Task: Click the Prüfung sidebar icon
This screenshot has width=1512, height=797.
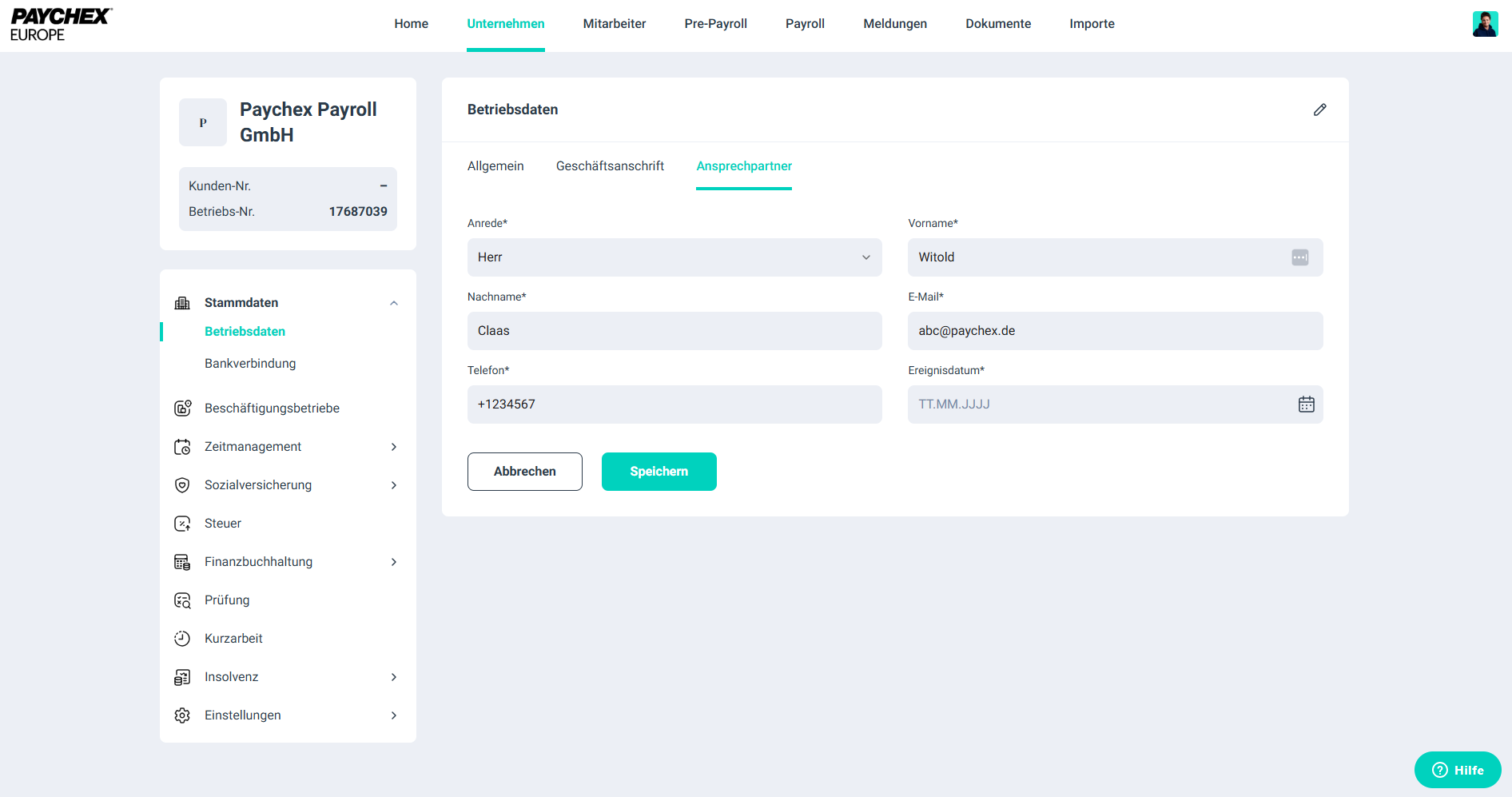Action: (x=182, y=600)
